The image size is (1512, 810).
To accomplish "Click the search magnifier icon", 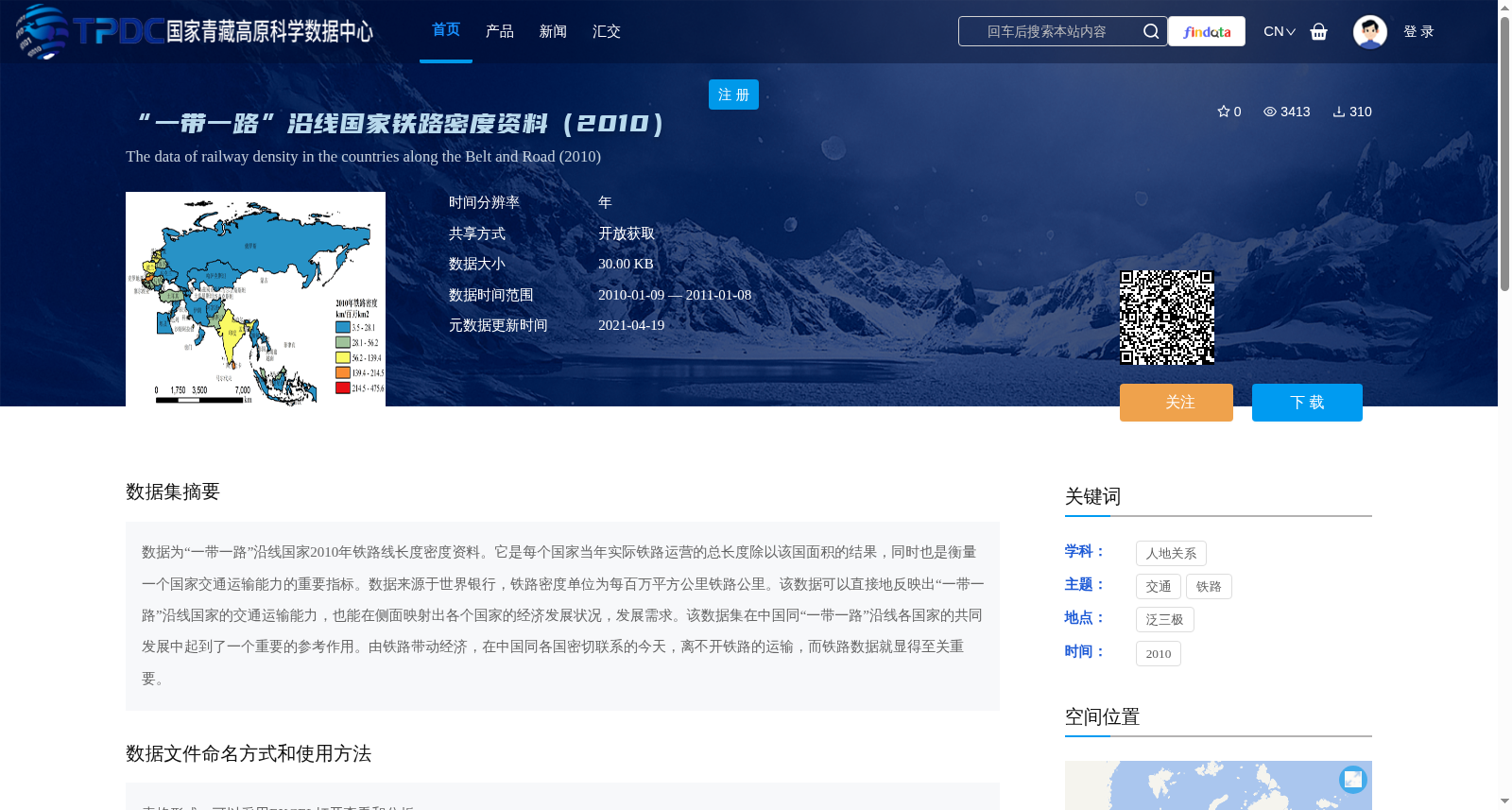I will pyautogui.click(x=1151, y=31).
